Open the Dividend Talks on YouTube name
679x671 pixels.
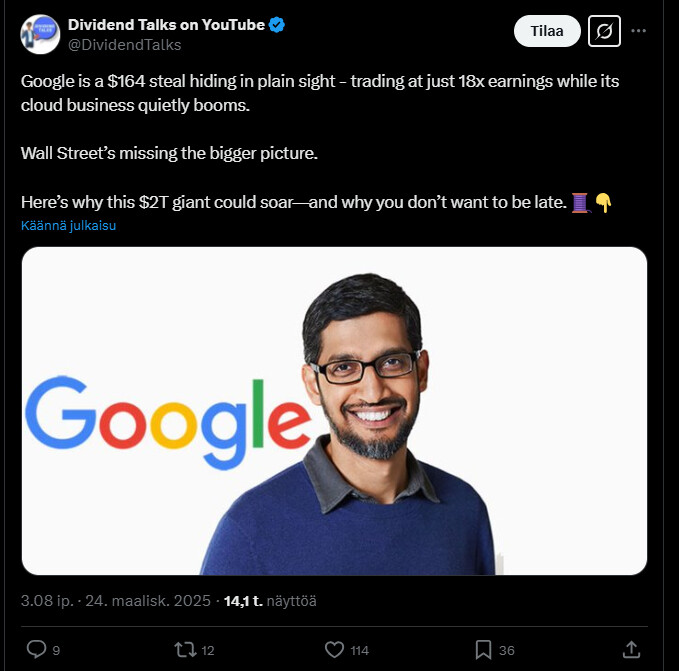click(166, 25)
